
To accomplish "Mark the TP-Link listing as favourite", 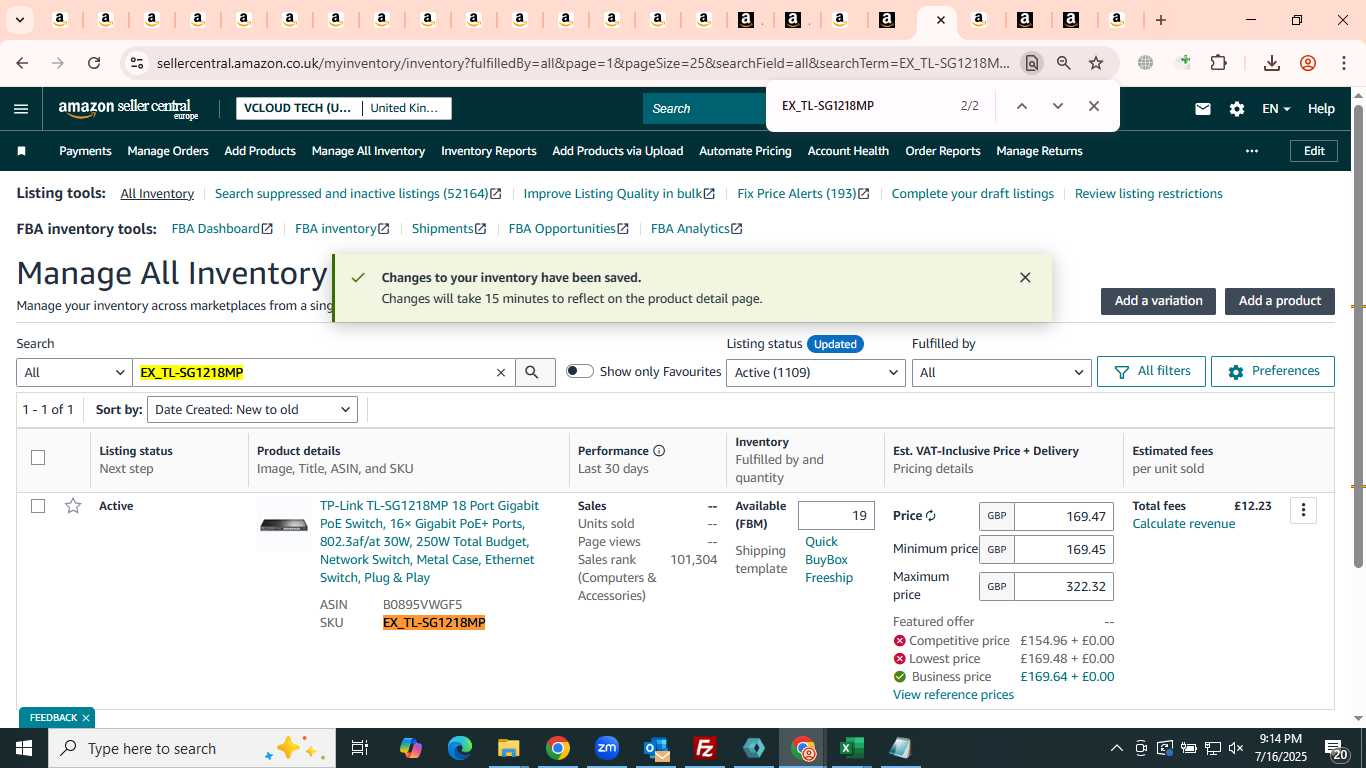I will [73, 506].
